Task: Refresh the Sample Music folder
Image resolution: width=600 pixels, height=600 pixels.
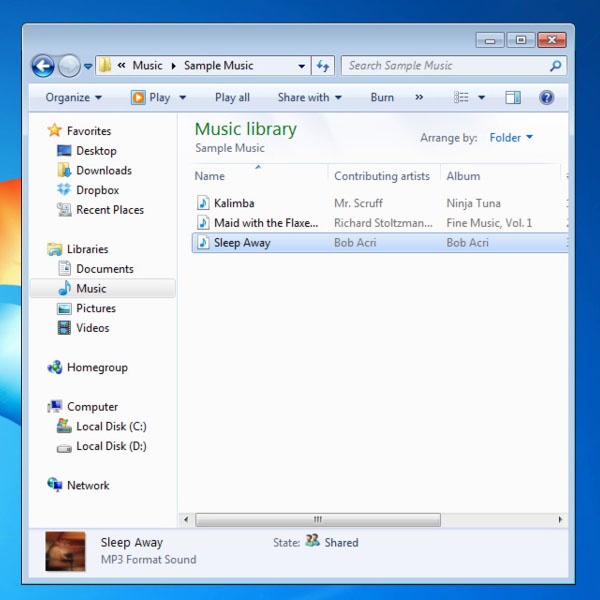Action: click(323, 66)
